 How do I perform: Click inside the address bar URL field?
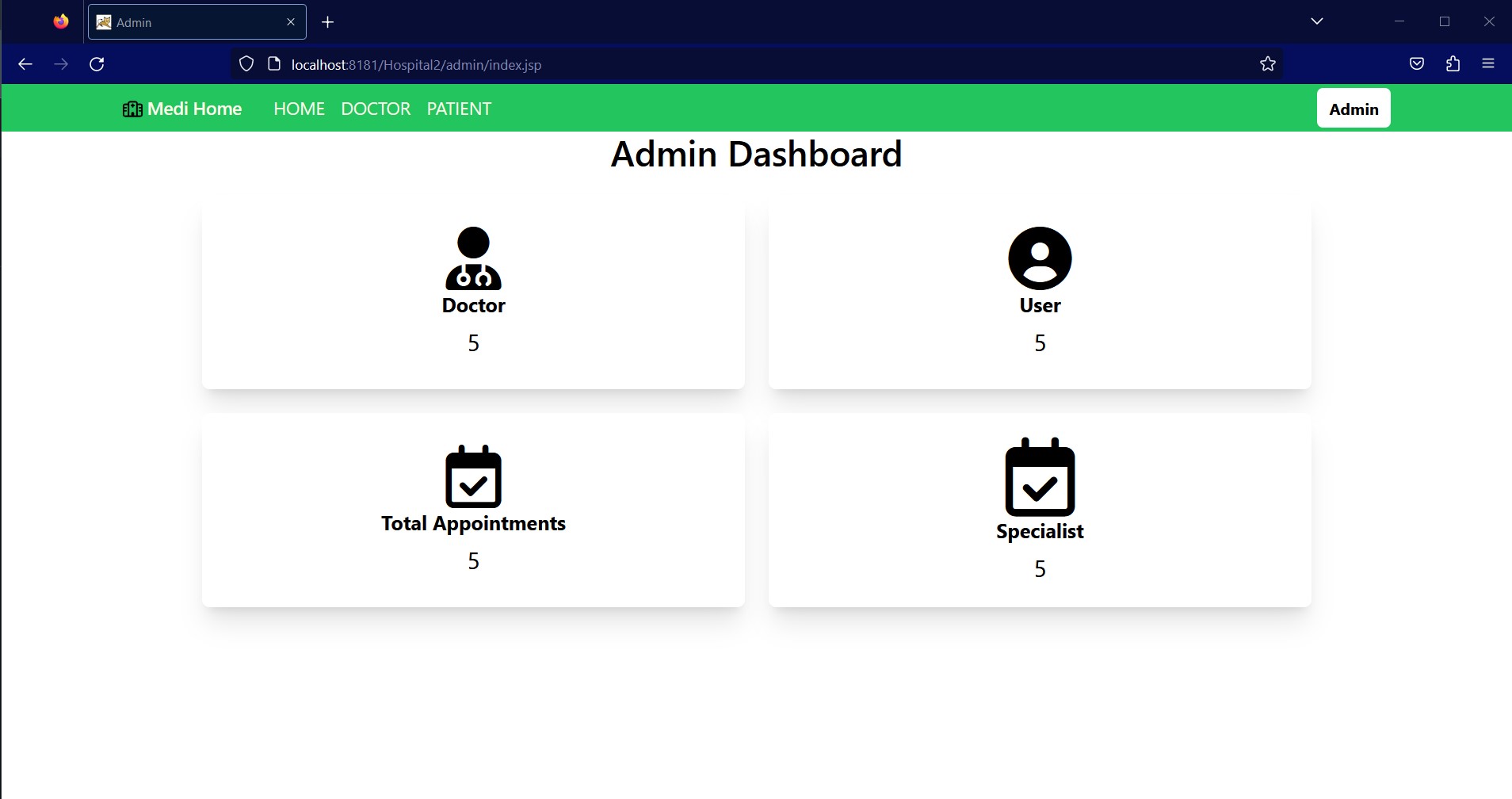(555, 64)
